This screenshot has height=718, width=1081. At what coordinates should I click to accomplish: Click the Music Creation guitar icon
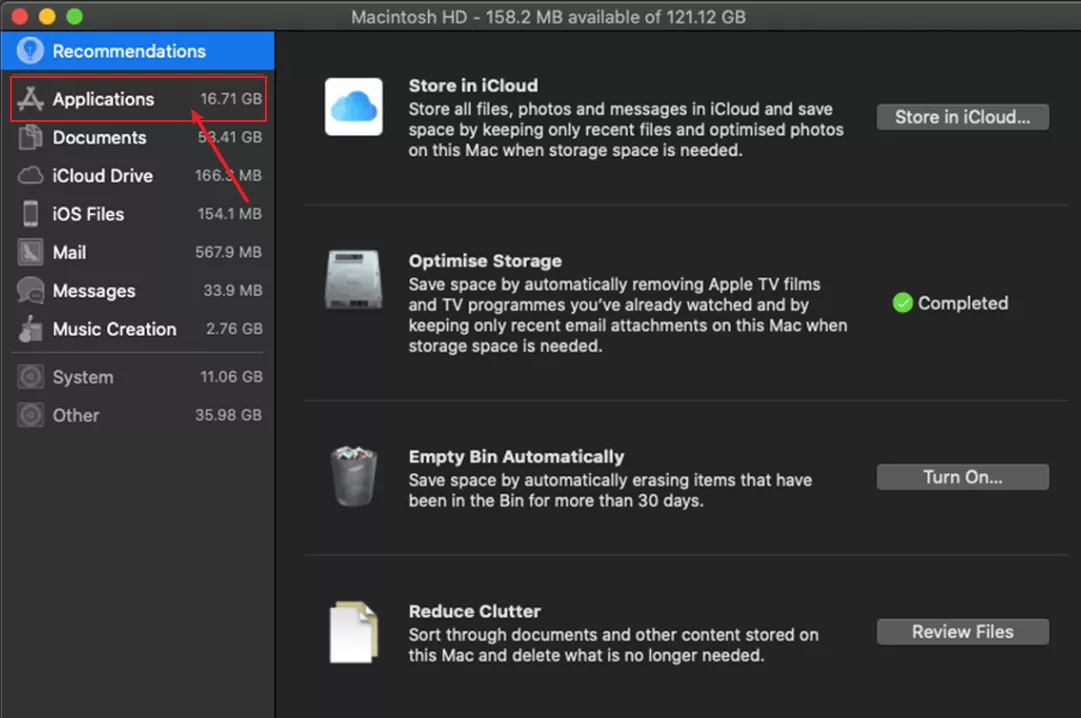point(30,329)
